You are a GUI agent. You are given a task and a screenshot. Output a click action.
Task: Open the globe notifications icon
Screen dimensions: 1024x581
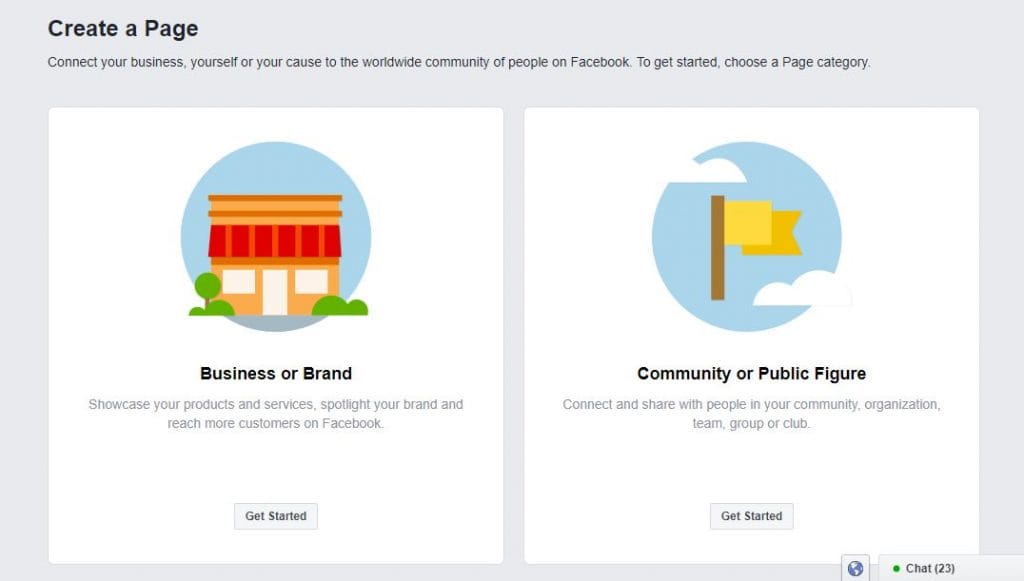pos(855,569)
